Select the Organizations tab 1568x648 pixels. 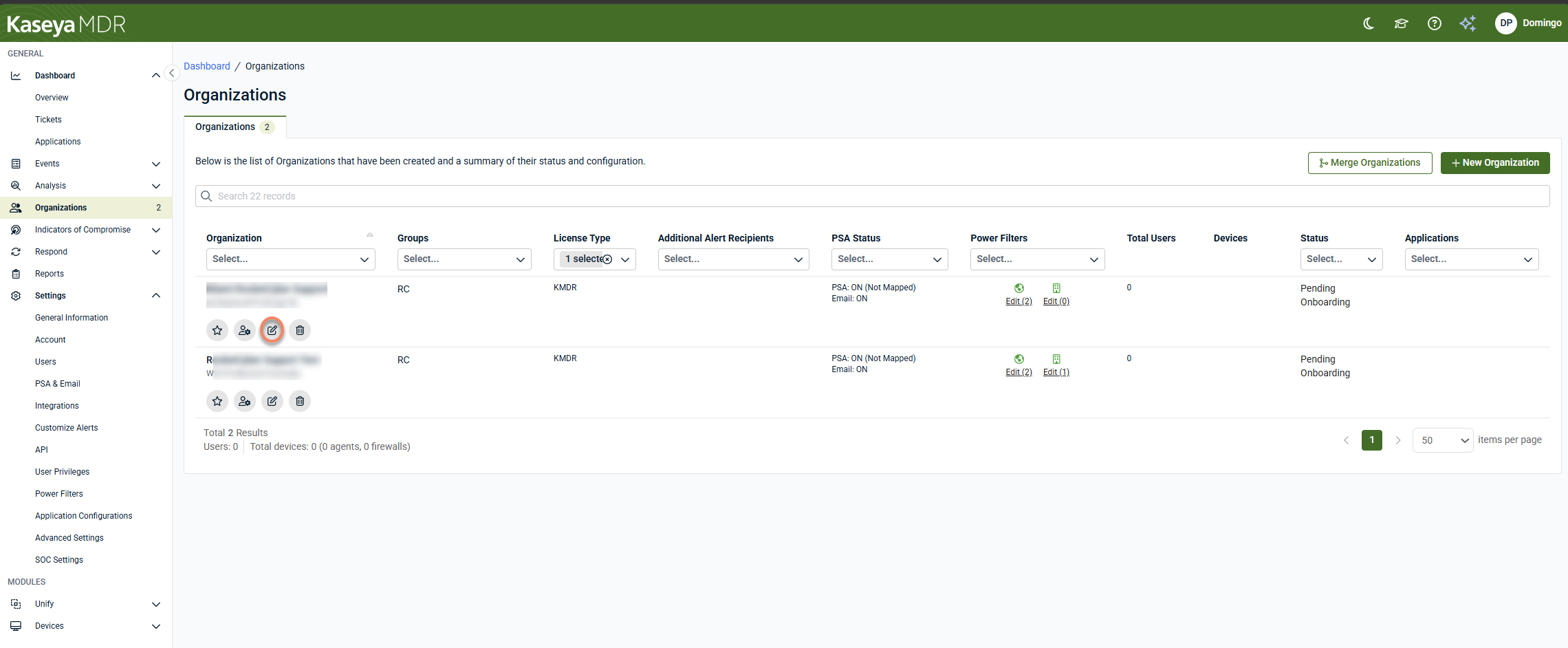click(235, 127)
